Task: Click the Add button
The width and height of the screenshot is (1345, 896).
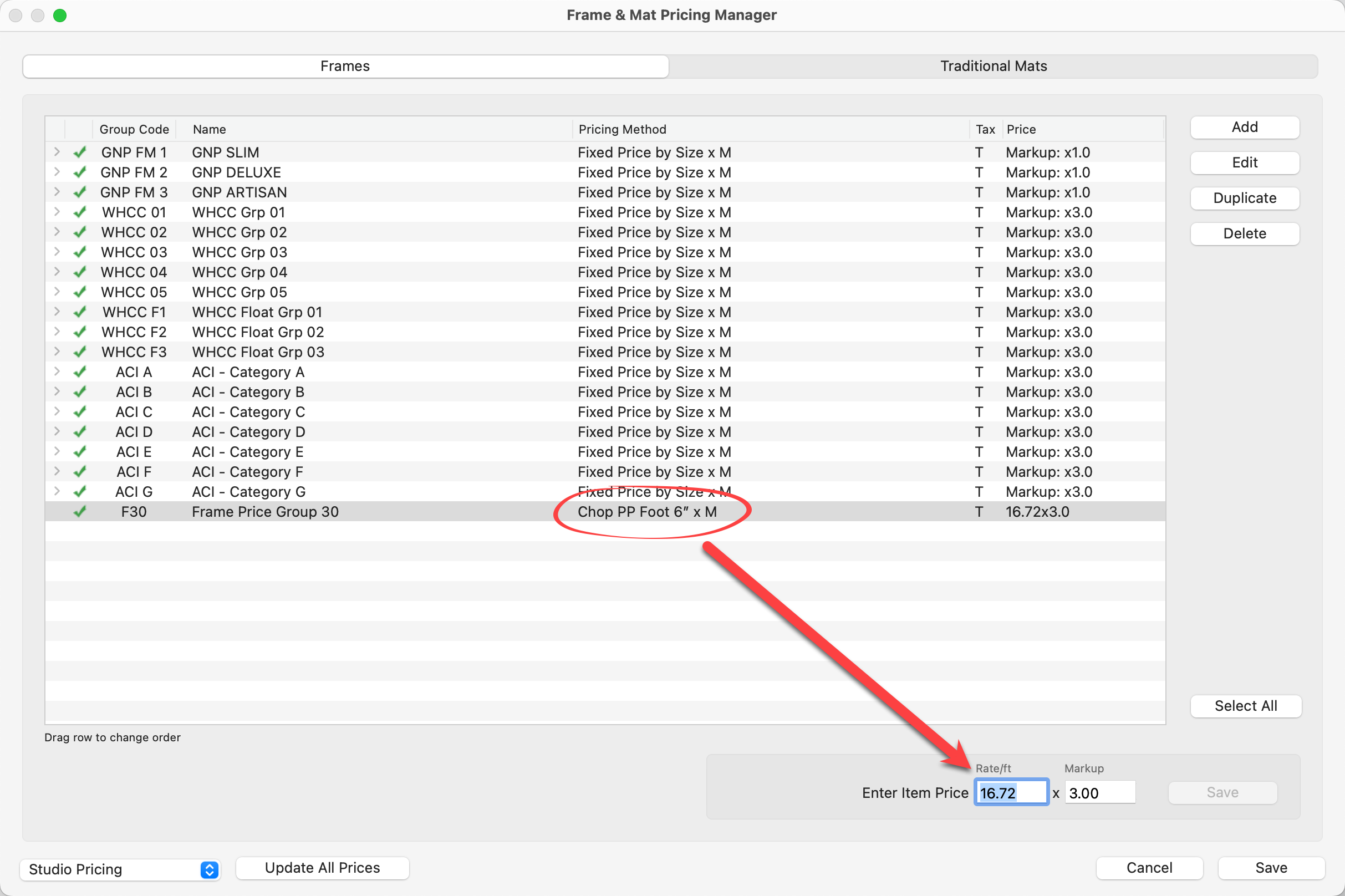Action: coord(1245,128)
